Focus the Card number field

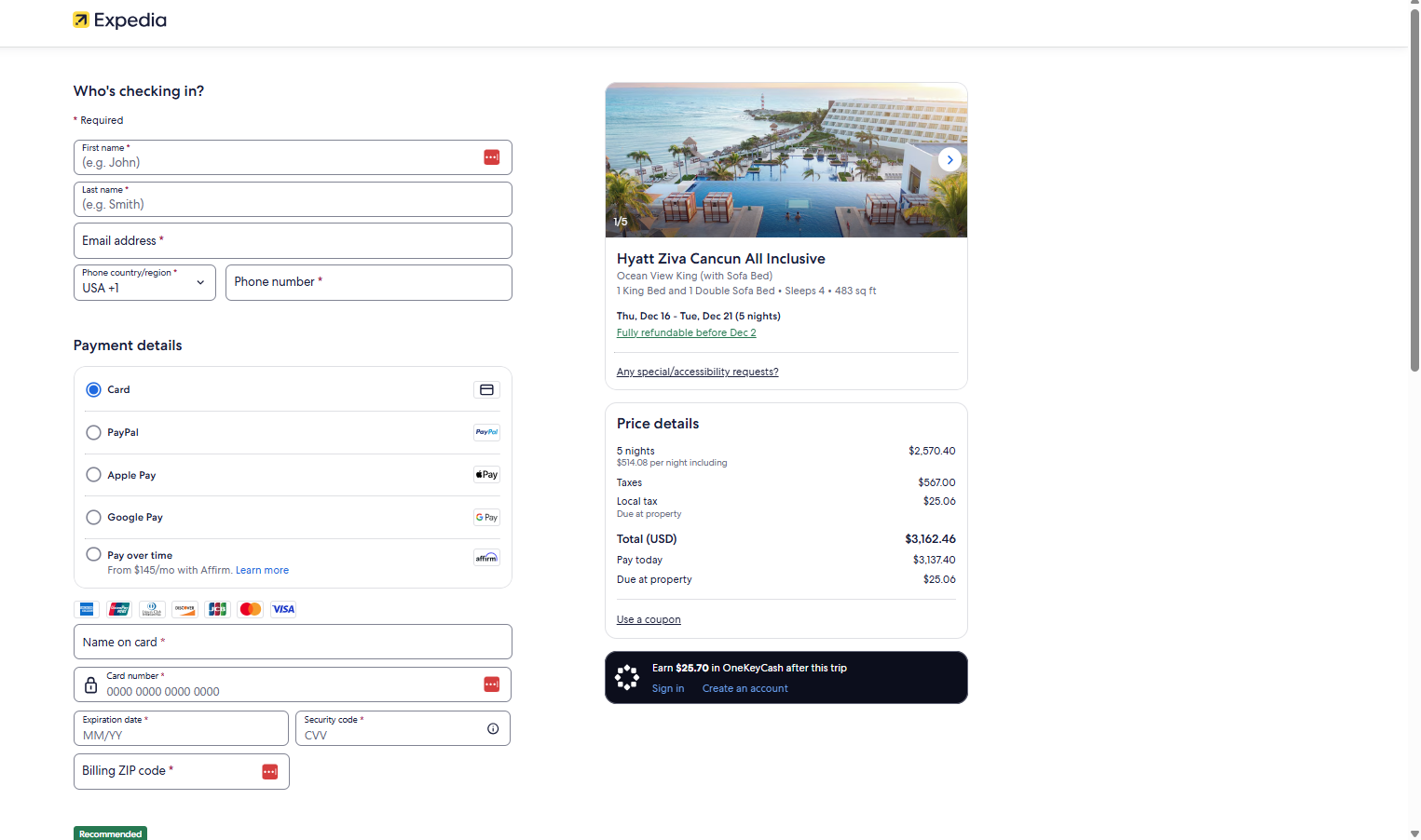tap(293, 684)
